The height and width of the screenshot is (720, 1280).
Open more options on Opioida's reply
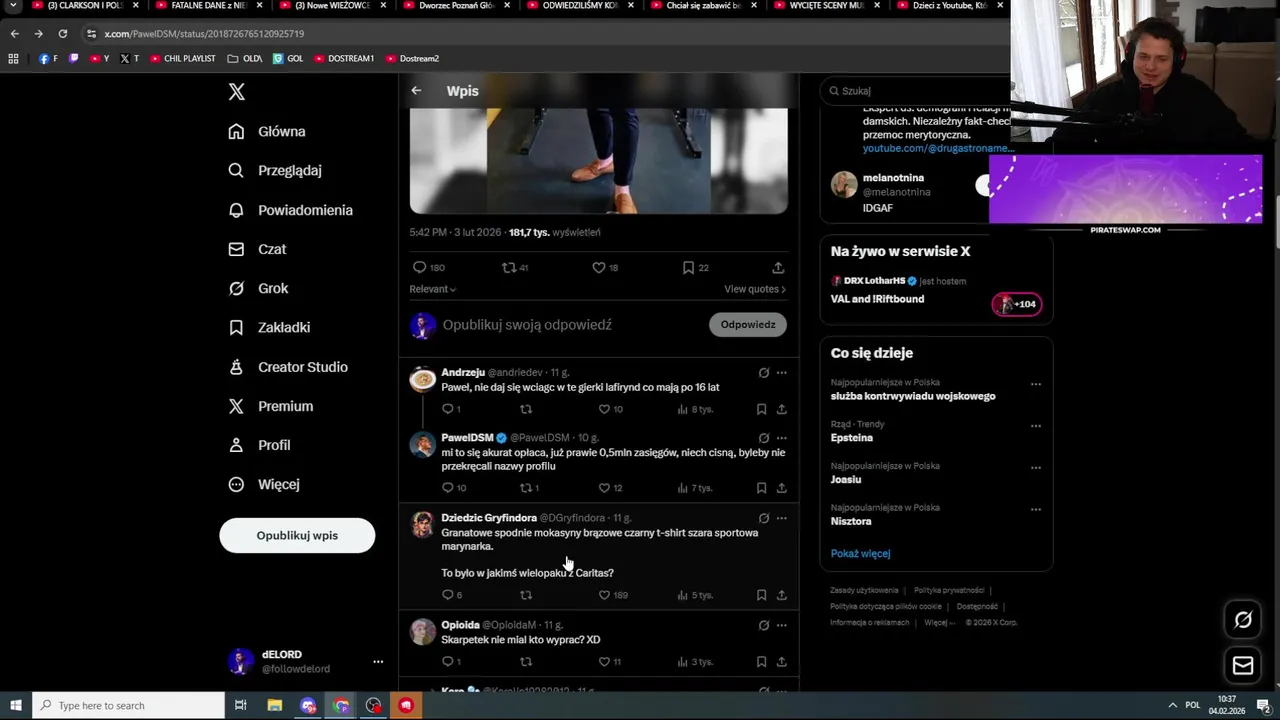(x=781, y=625)
